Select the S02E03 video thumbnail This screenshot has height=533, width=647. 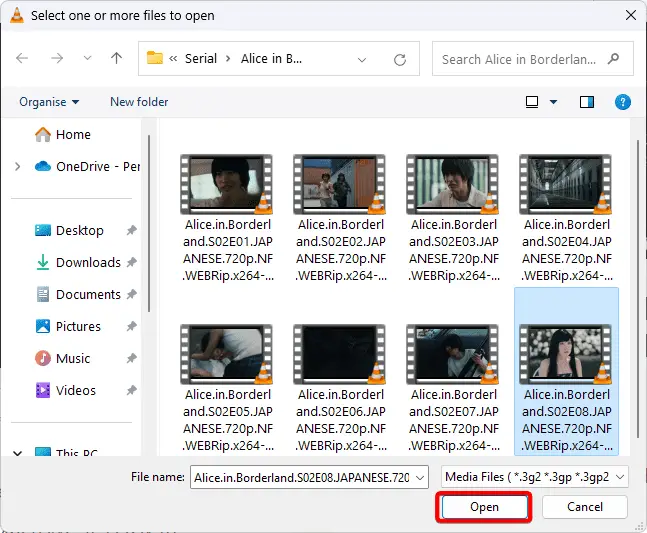[453, 184]
